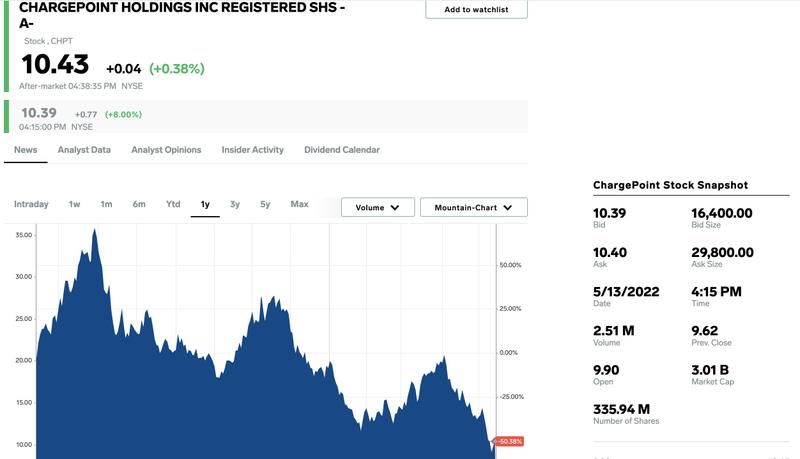Select the Max chart range
This screenshot has width=800, height=459.
[299, 204]
